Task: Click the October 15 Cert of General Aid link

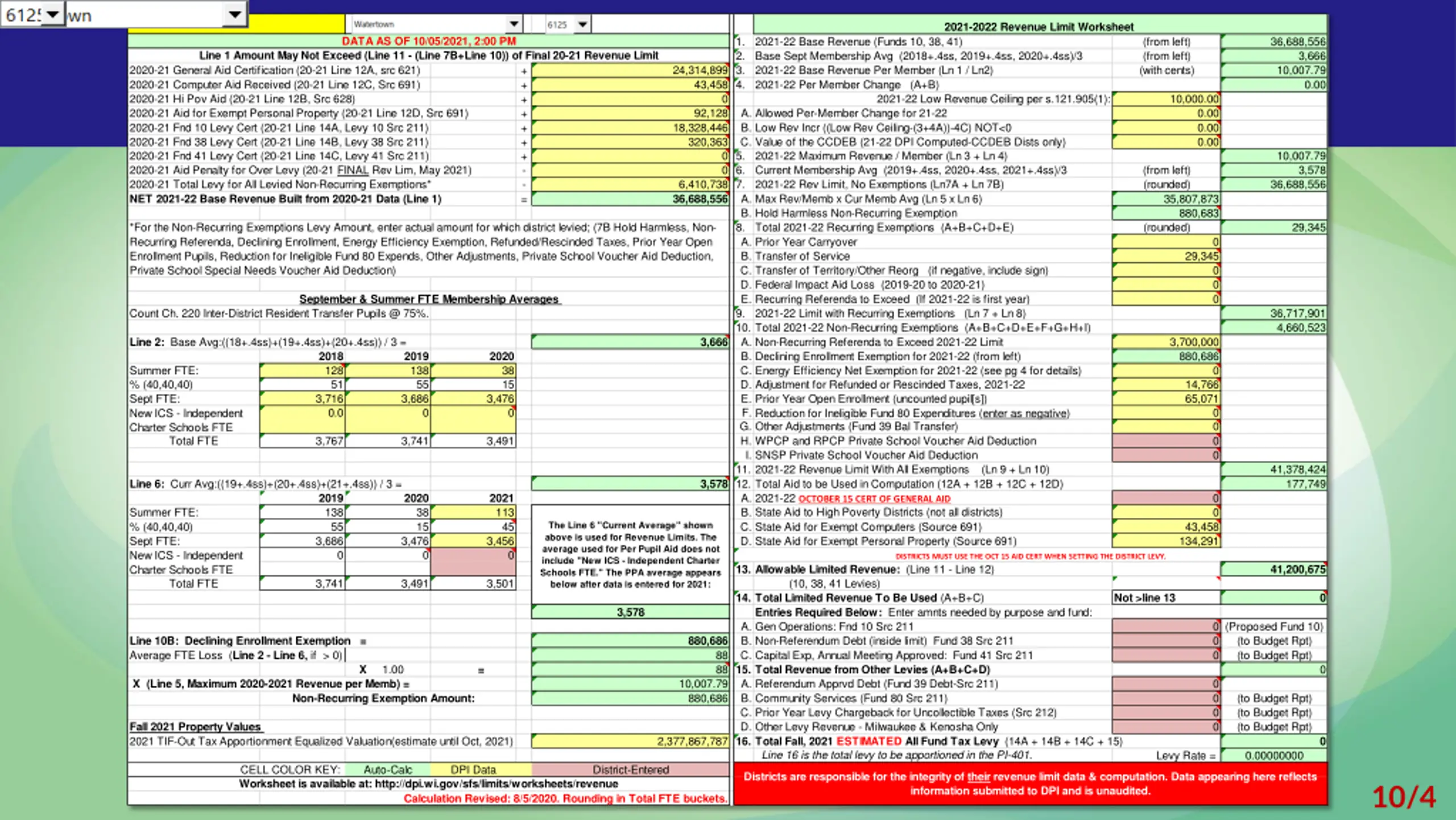Action: pos(874,498)
